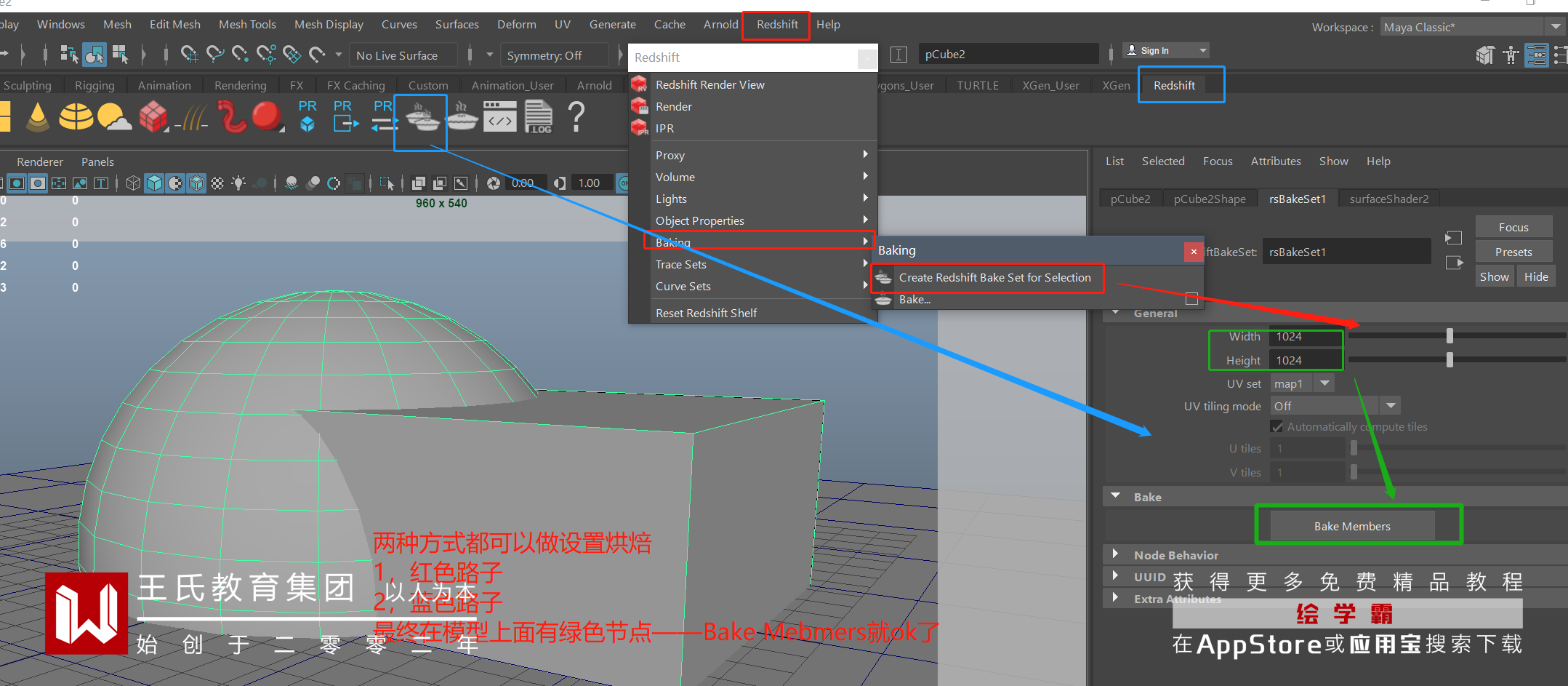
Task: Click the single-pie Bake shelf icon
Action: pyautogui.click(x=462, y=116)
